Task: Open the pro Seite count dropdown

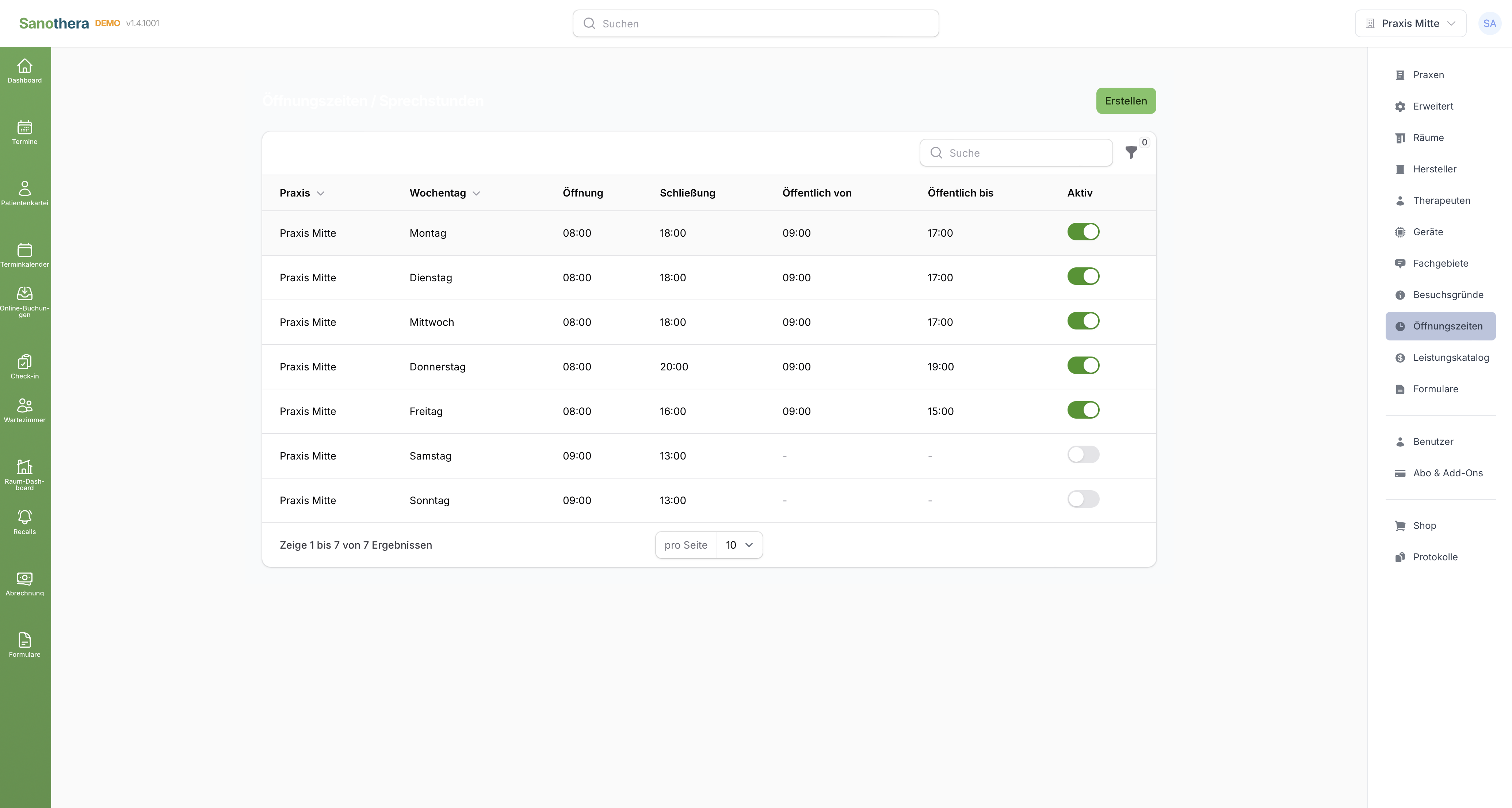Action: (740, 545)
